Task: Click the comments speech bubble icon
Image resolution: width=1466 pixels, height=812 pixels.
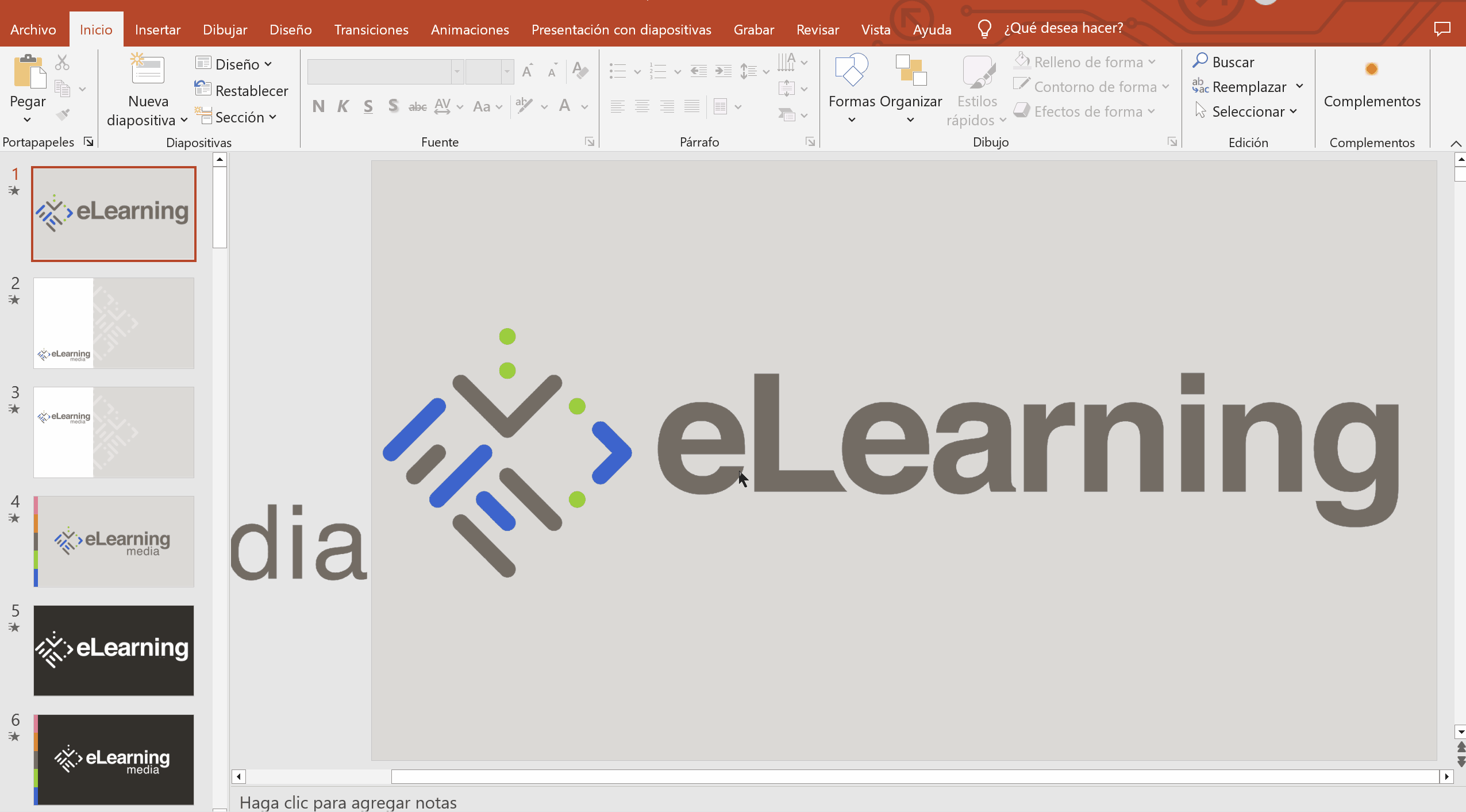Action: (x=1442, y=29)
